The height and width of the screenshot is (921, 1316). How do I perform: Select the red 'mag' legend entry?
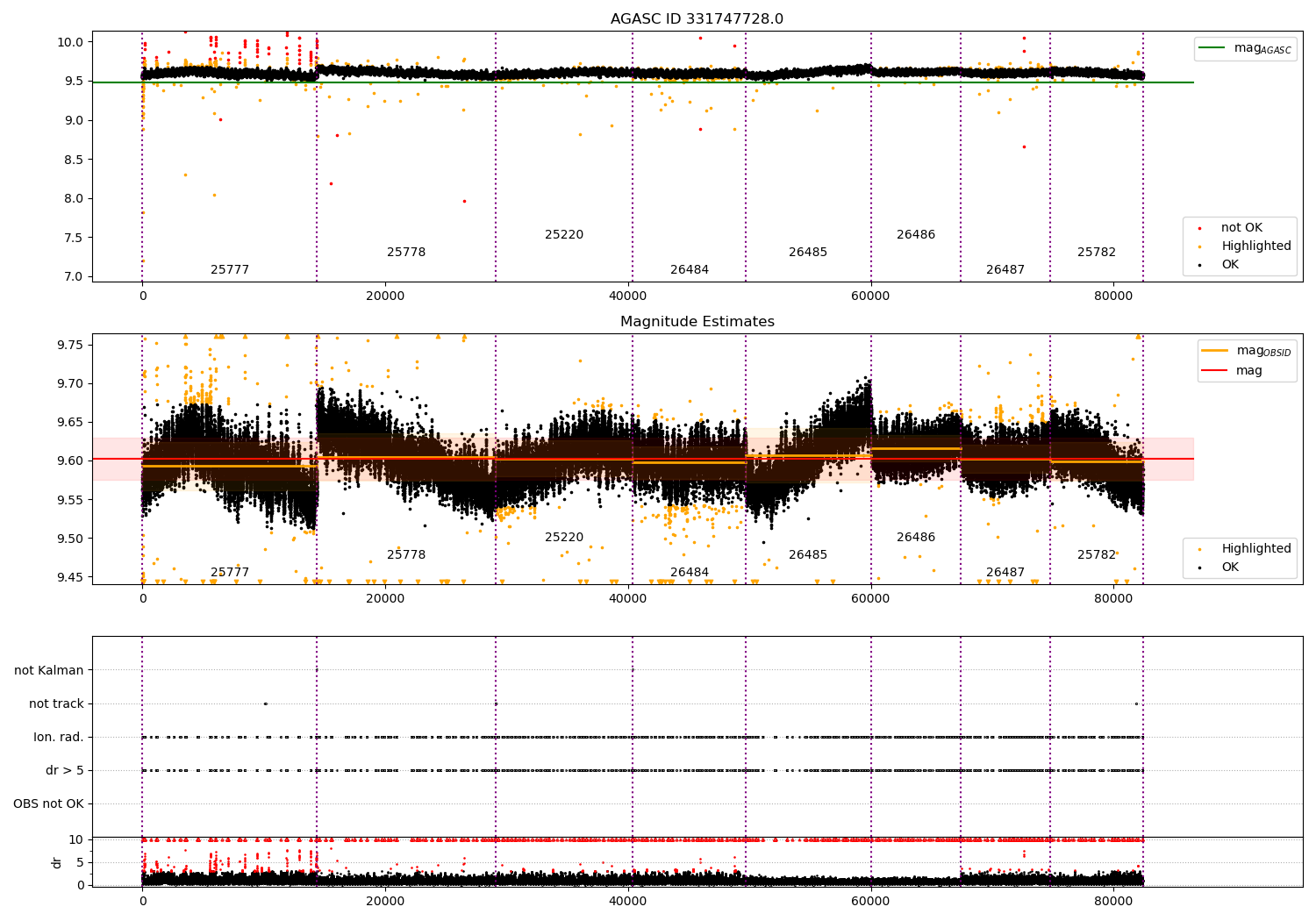click(x=1233, y=371)
